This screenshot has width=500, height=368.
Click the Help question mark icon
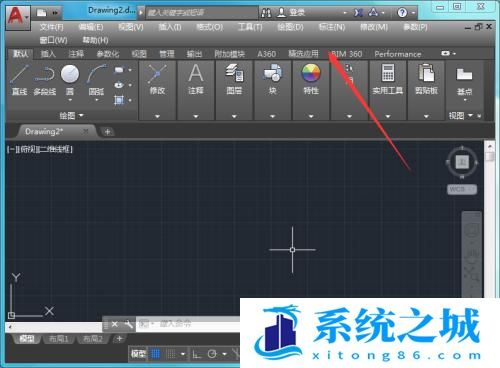(x=402, y=13)
